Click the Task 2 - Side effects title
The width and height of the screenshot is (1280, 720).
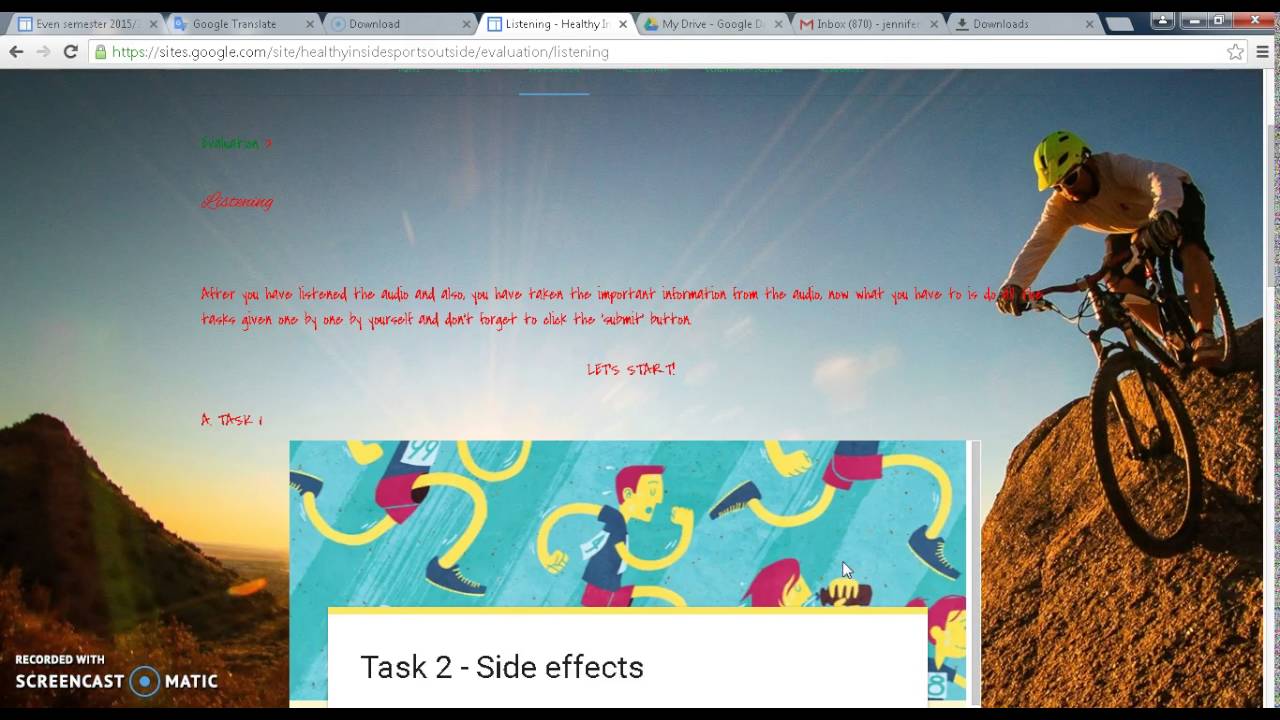coord(502,667)
